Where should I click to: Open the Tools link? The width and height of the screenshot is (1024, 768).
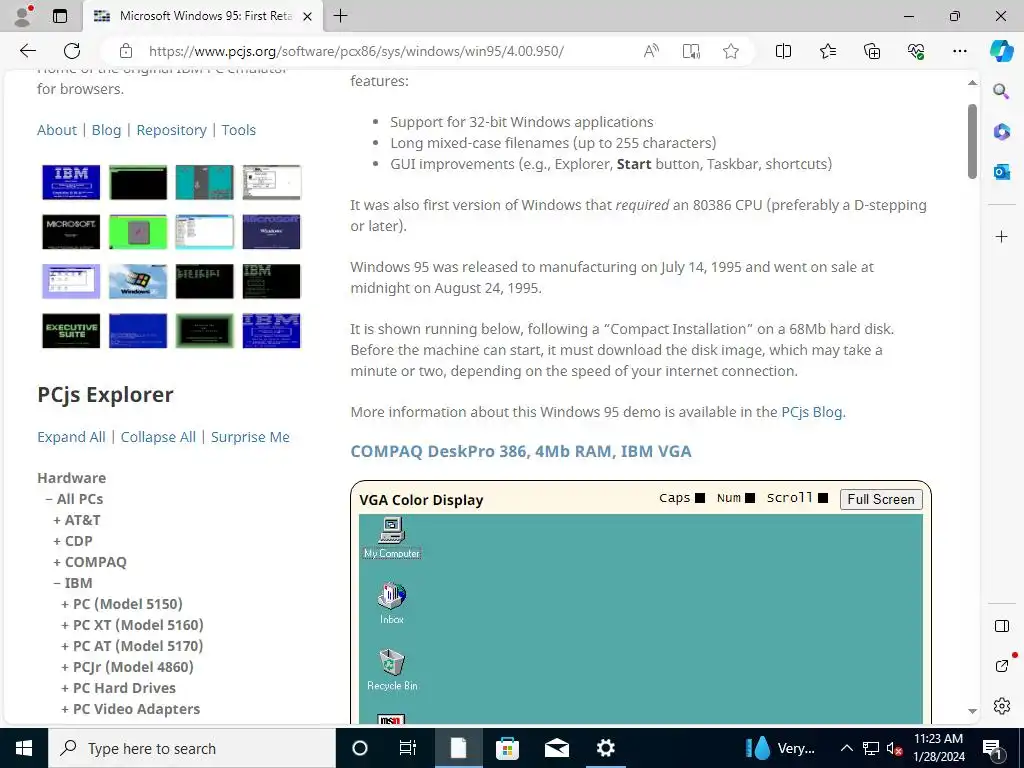point(238,130)
